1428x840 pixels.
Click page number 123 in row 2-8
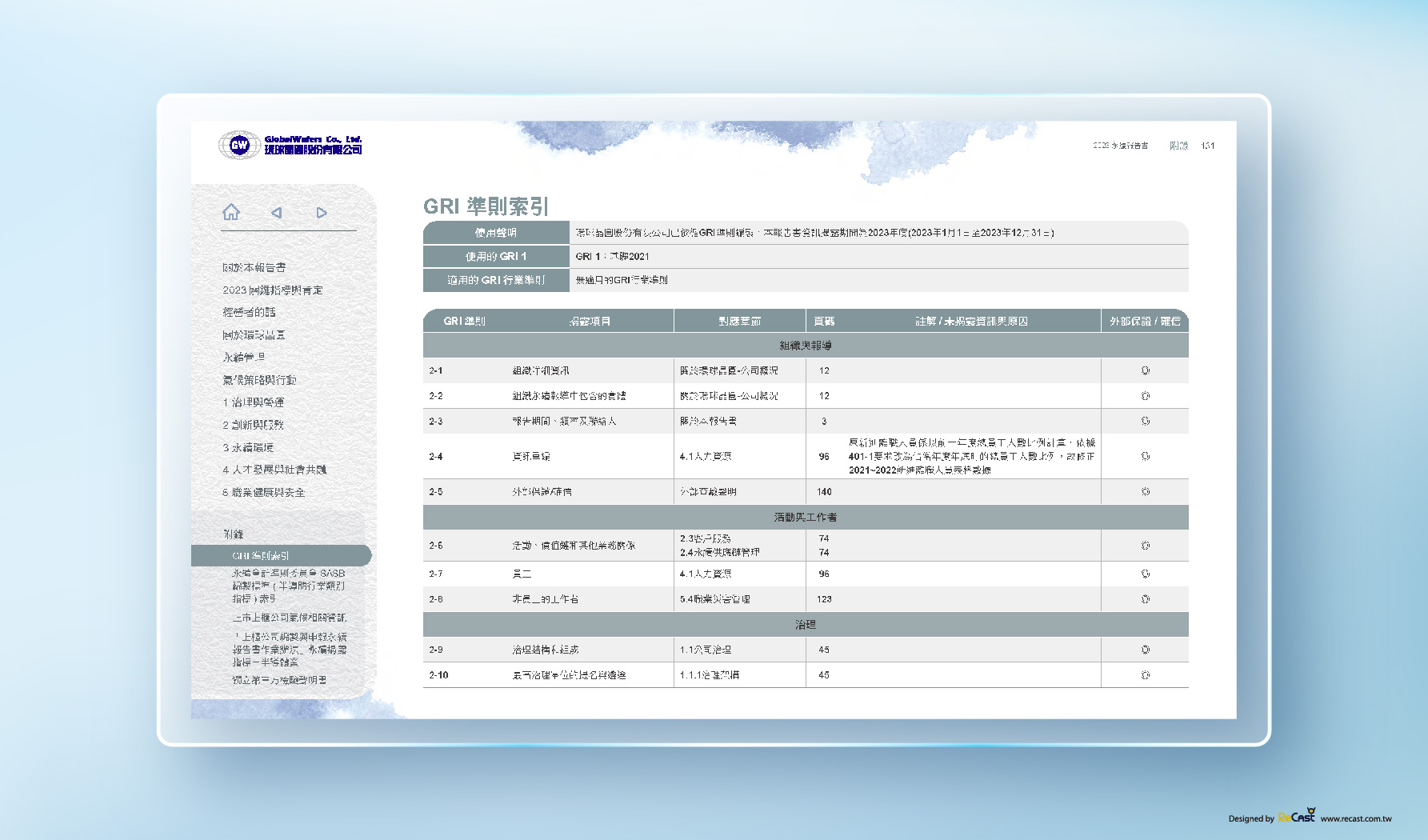[825, 599]
